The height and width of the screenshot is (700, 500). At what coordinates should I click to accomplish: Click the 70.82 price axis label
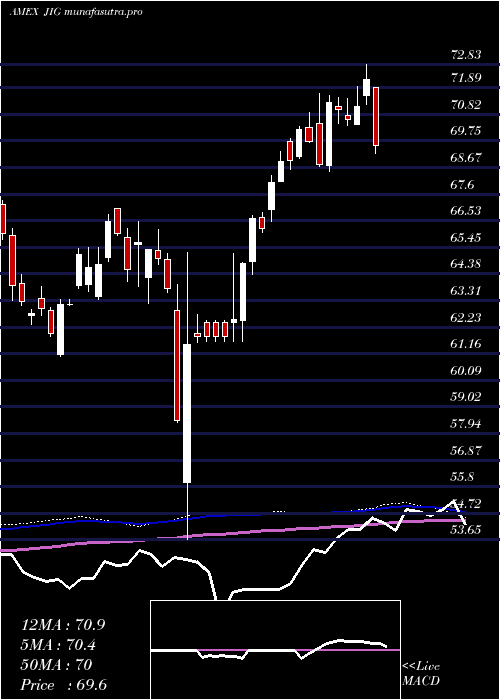coord(467,105)
